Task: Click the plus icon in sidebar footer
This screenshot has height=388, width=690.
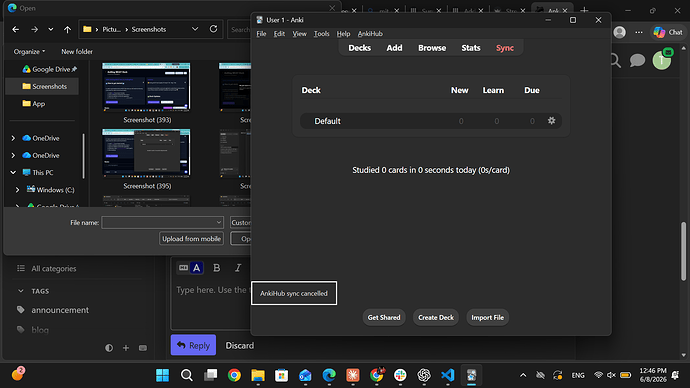Action: pos(126,348)
